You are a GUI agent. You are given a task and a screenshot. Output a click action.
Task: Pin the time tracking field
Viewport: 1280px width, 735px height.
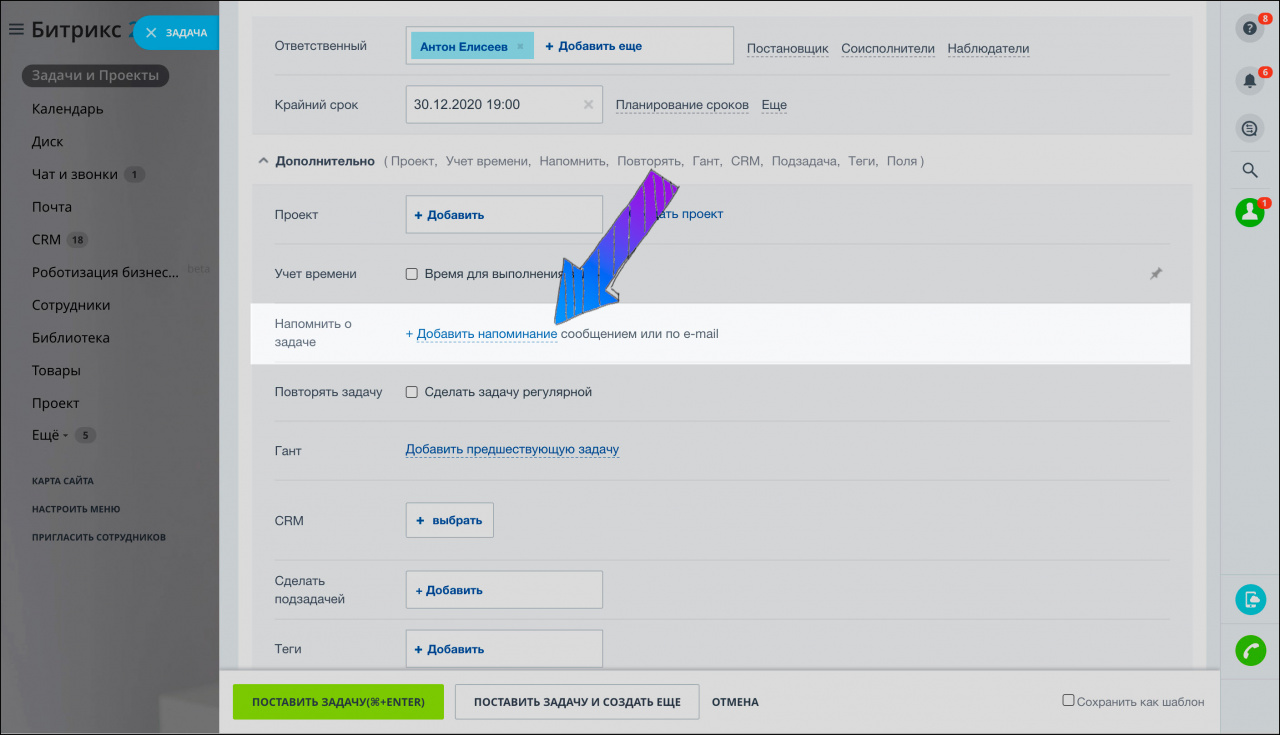coord(1156,273)
